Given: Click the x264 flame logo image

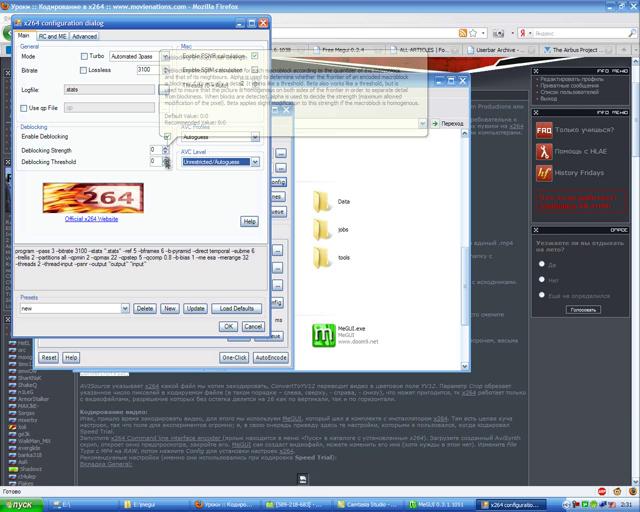Looking at the screenshot, I should pyautogui.click(x=93, y=198).
